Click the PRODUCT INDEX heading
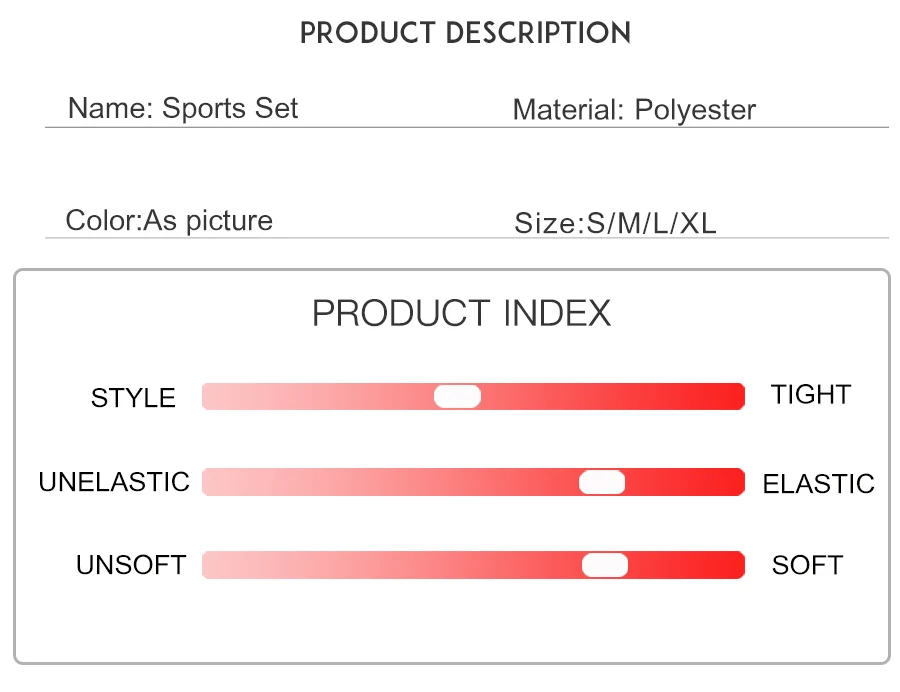900x692 pixels. coord(461,314)
